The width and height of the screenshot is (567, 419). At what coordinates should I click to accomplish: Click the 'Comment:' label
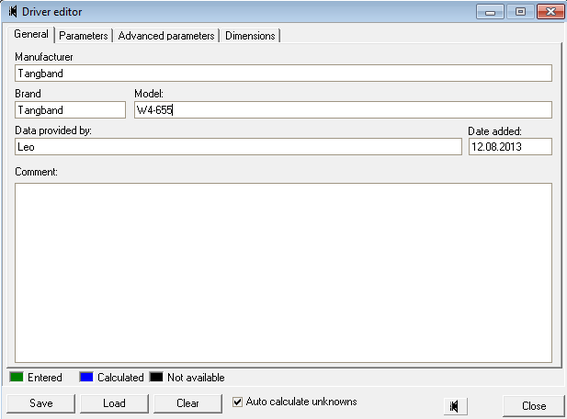pos(36,172)
